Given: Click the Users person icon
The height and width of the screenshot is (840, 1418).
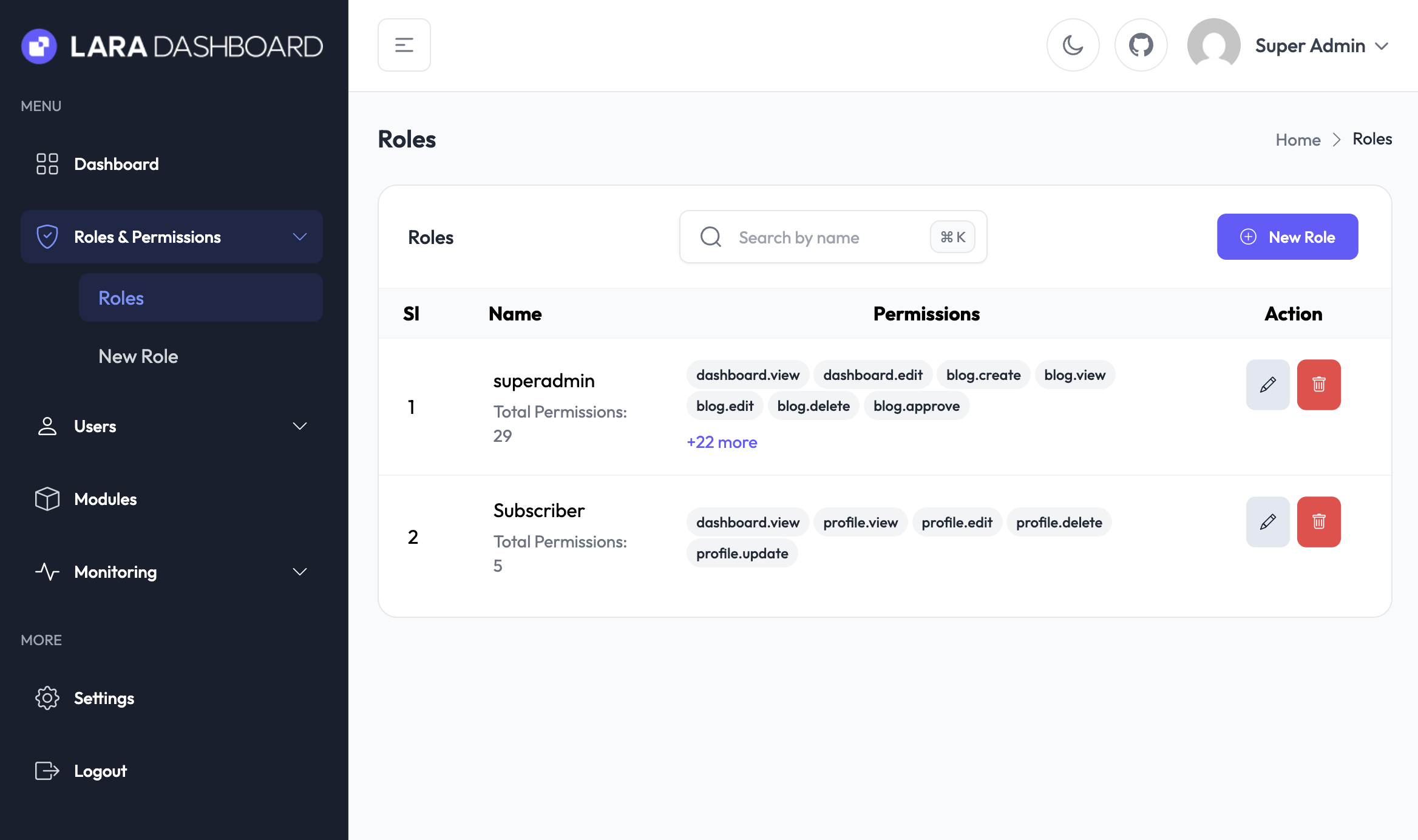Looking at the screenshot, I should click(x=47, y=426).
